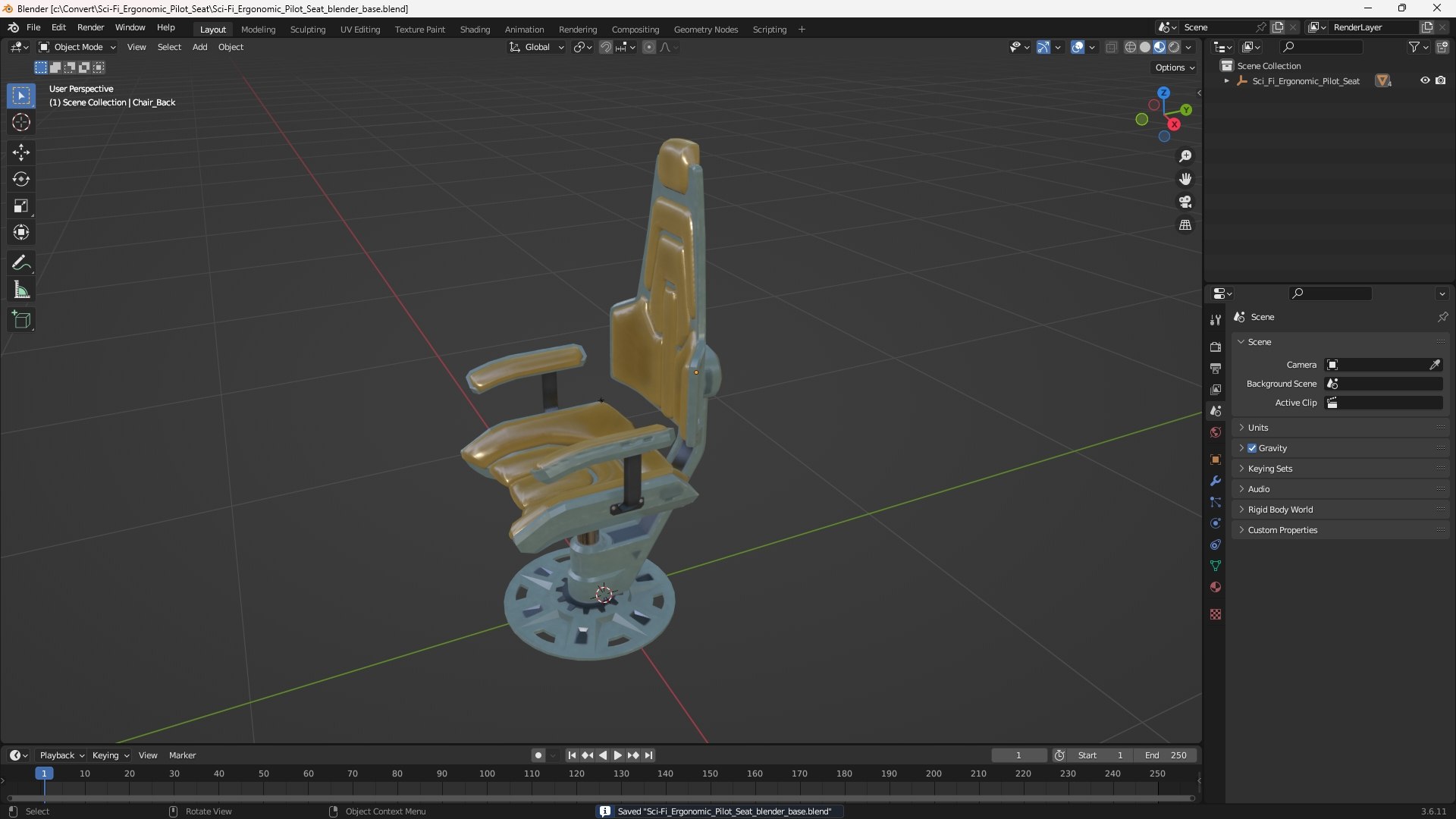Select the Add Cube tool
1456x819 pixels.
tap(21, 319)
